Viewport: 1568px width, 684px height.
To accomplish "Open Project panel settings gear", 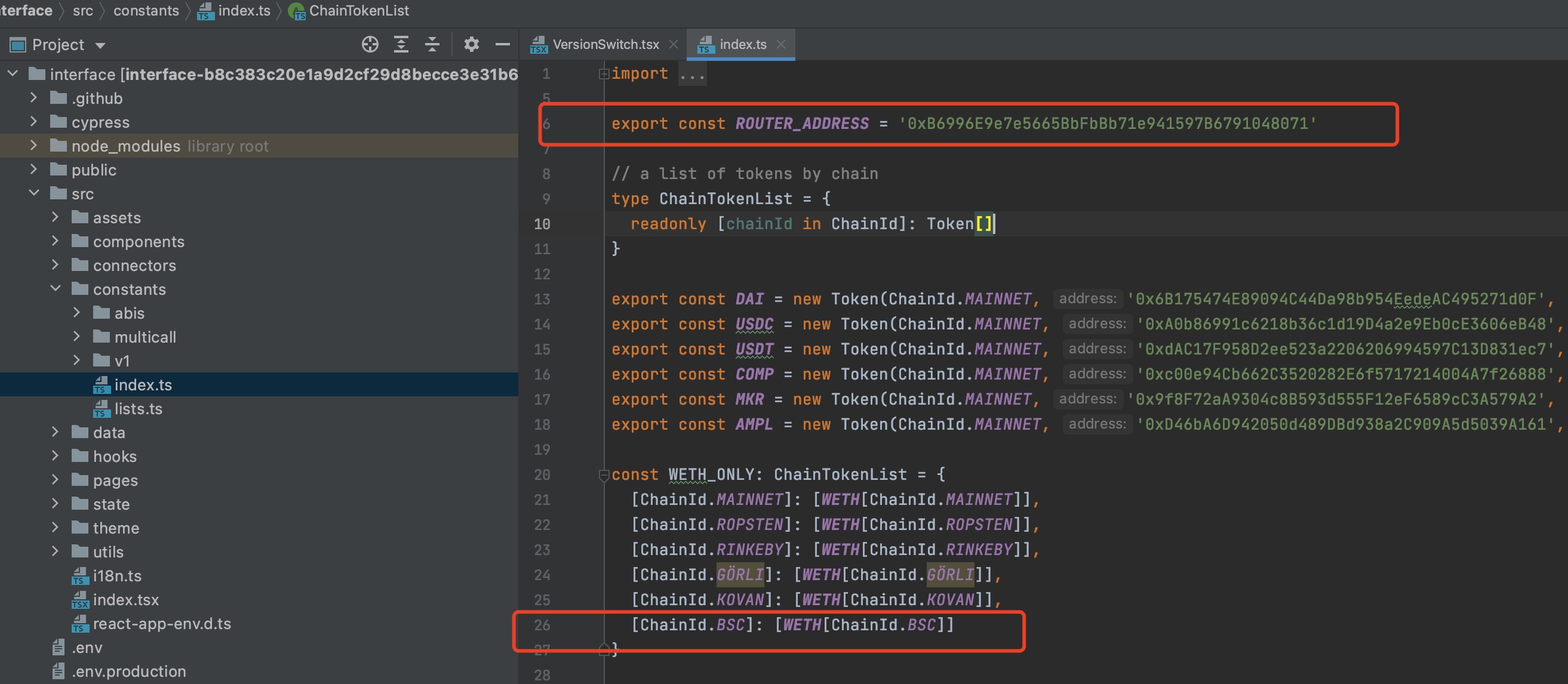I will tap(471, 44).
